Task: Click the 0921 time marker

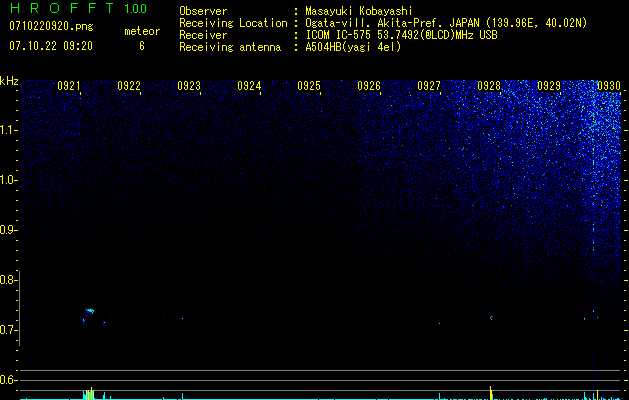Action: [69, 86]
